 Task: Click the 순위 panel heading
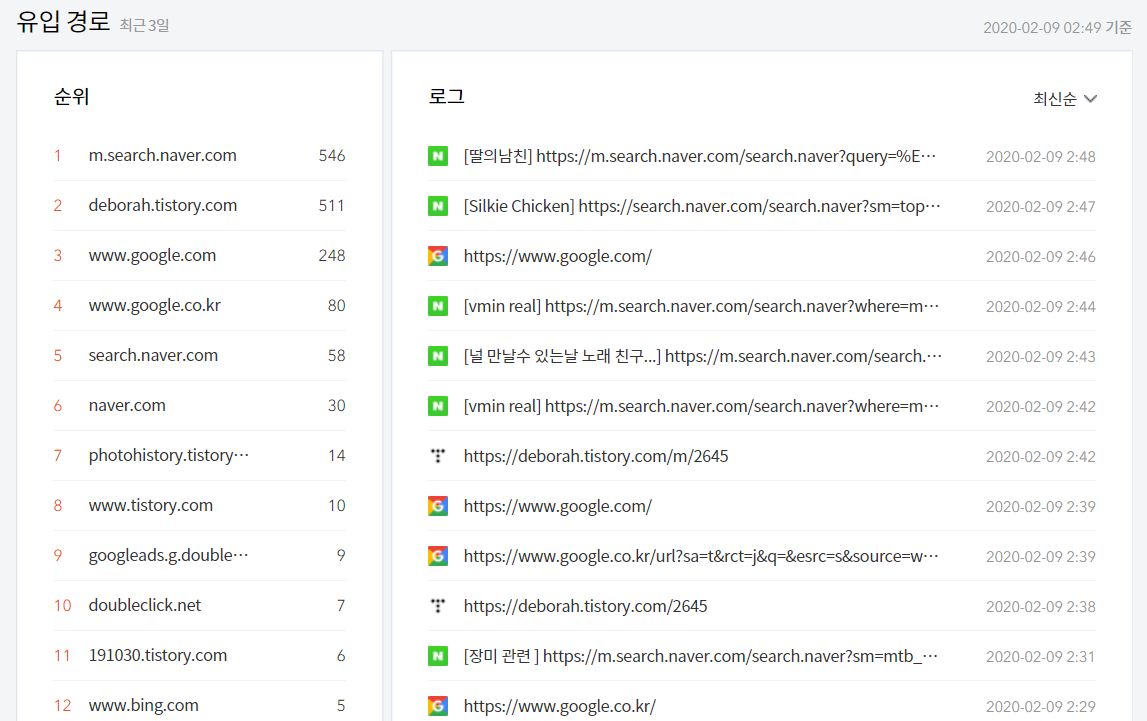pyautogui.click(x=71, y=97)
